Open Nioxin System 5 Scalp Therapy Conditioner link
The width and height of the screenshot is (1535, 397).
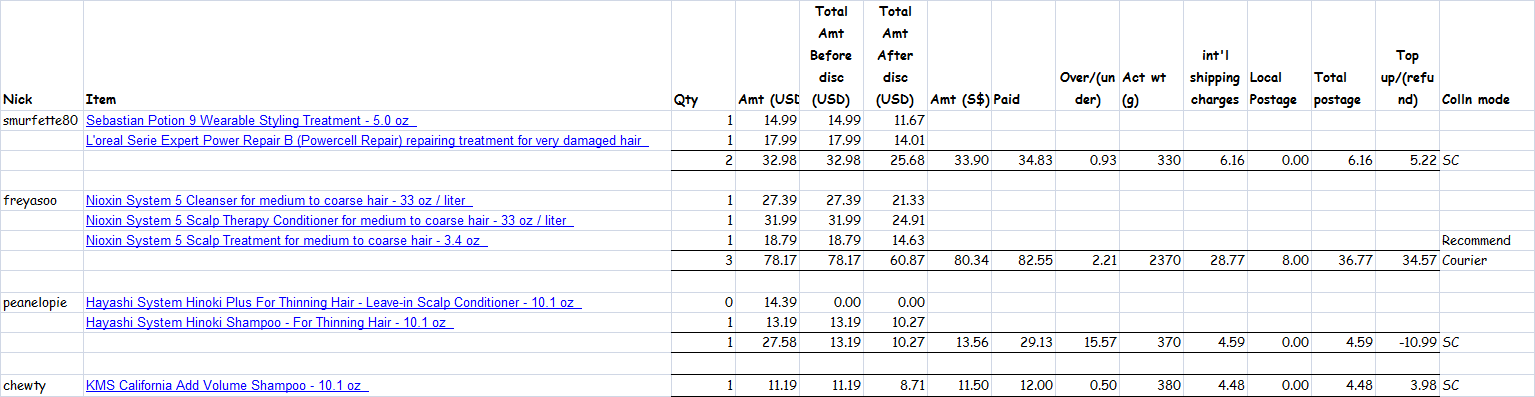click(x=330, y=220)
